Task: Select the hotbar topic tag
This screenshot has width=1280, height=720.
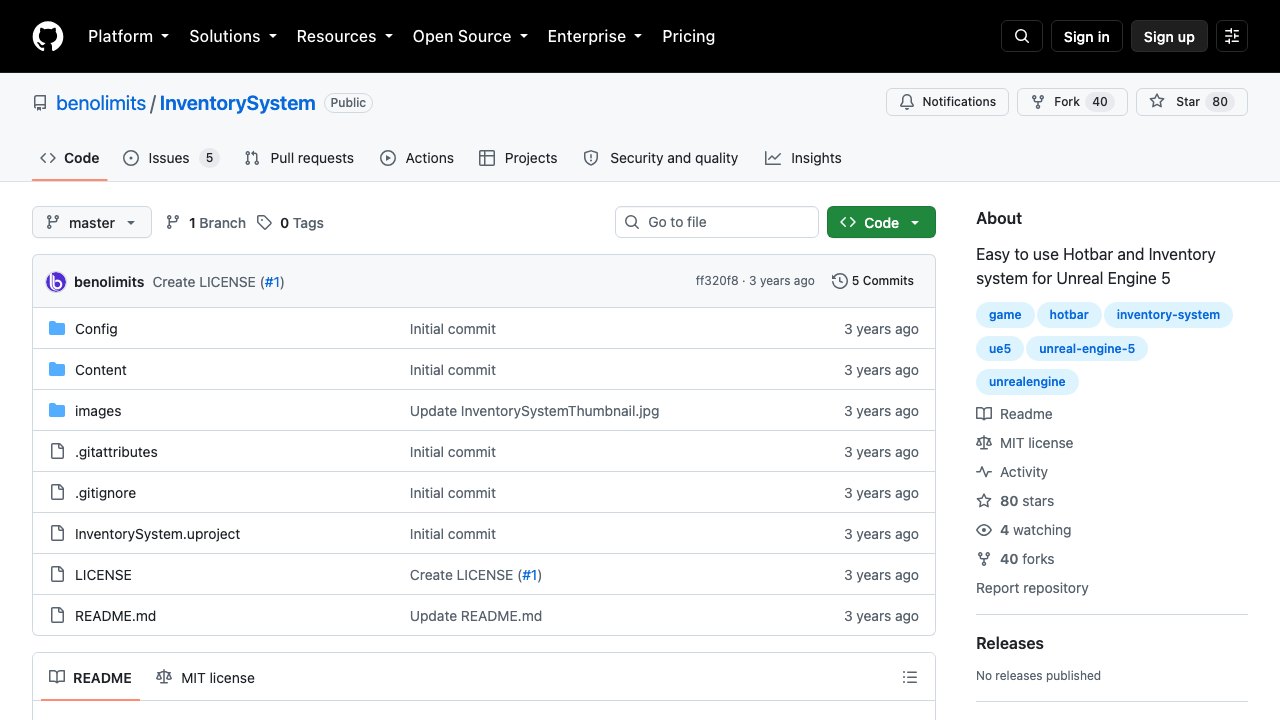Action: tap(1069, 315)
